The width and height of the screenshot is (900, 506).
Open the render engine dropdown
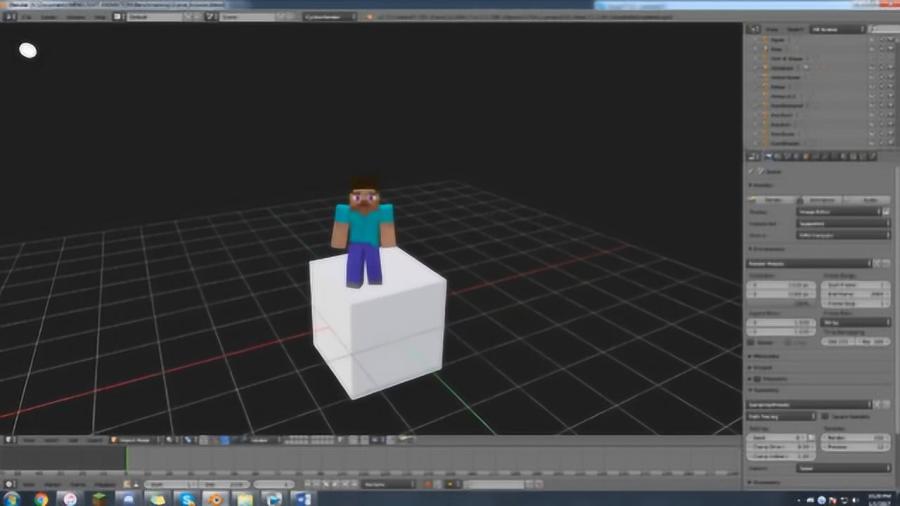pos(330,17)
